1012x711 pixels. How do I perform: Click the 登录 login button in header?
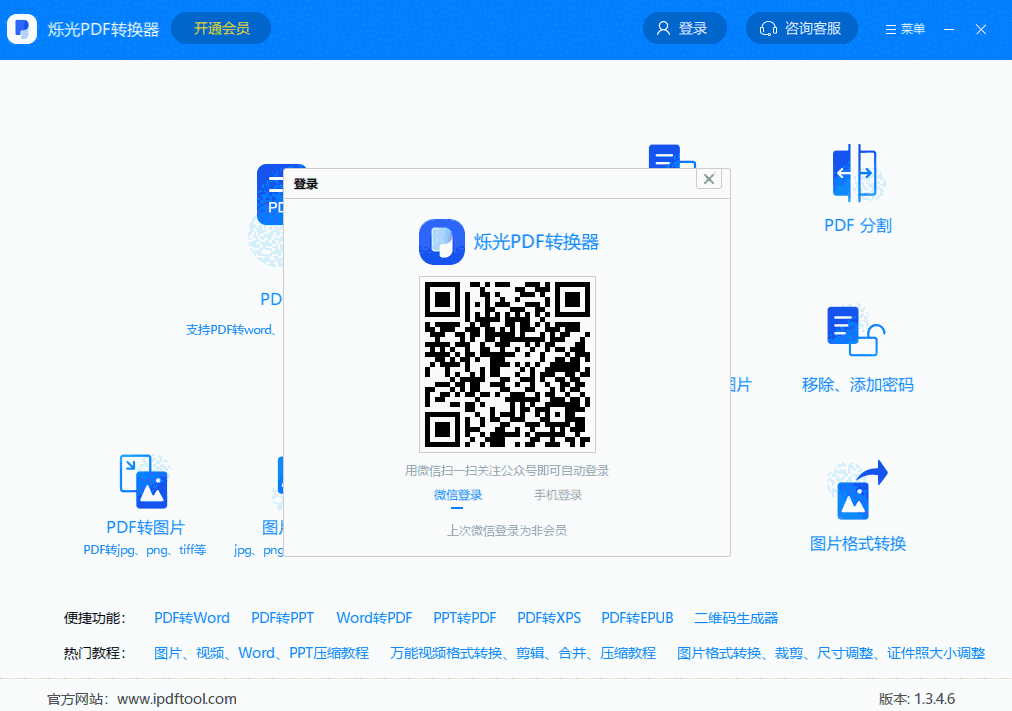684,28
